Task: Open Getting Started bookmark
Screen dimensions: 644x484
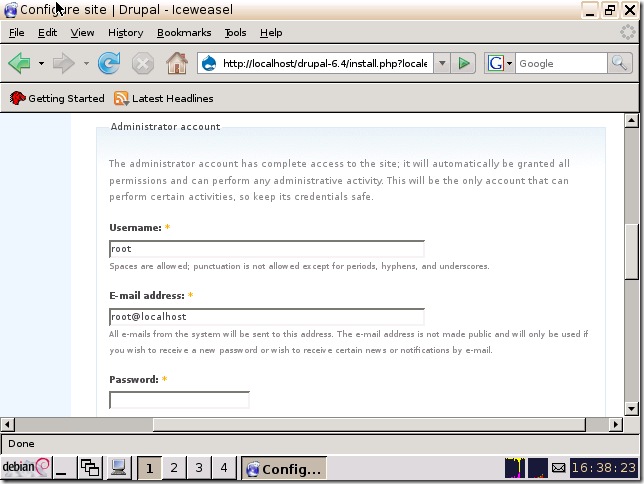Action: [57, 98]
